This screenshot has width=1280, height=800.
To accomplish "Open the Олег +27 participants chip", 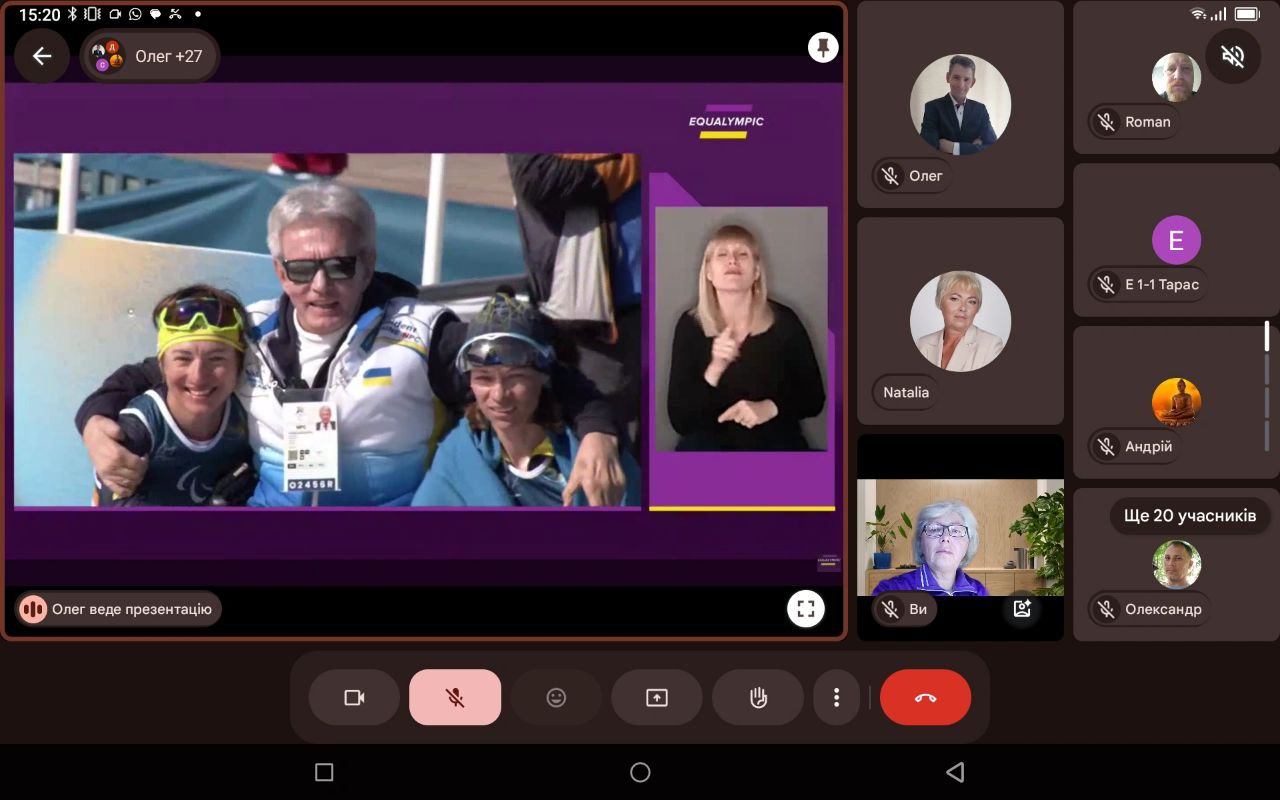I will (x=150, y=56).
